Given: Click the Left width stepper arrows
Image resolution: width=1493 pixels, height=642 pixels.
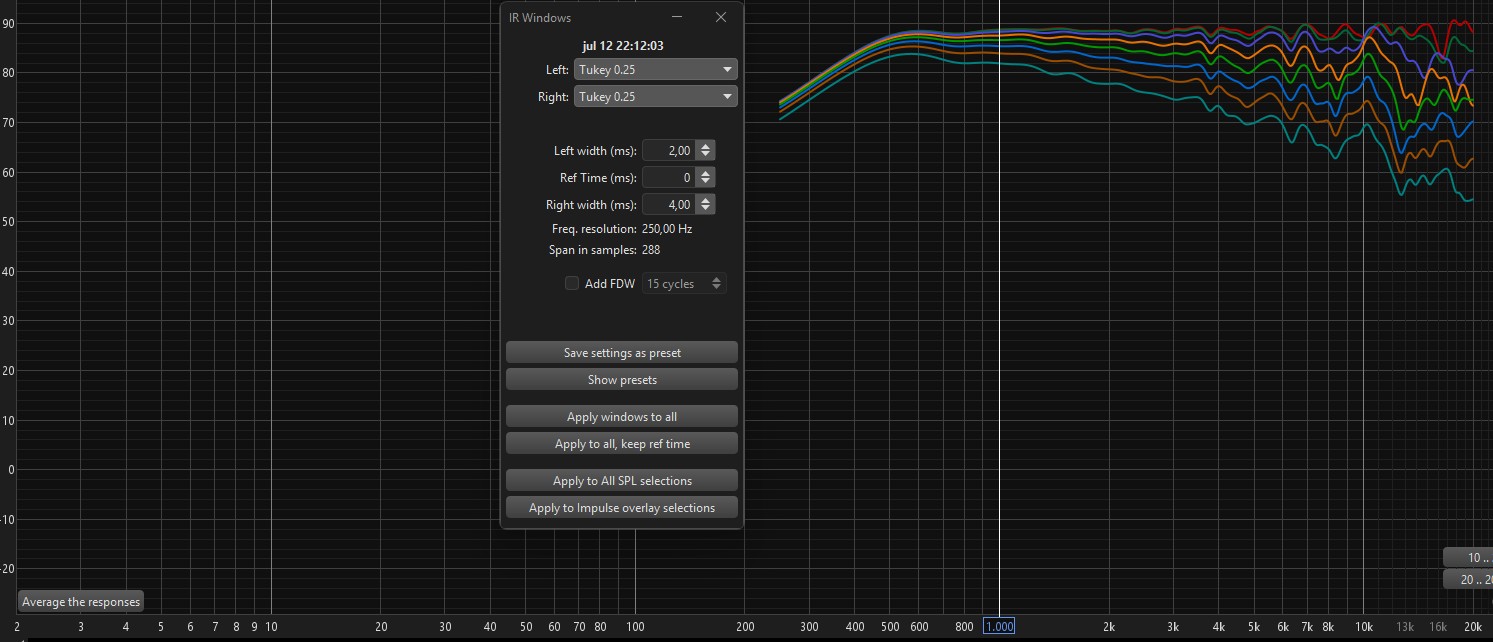Looking at the screenshot, I should 706,151.
